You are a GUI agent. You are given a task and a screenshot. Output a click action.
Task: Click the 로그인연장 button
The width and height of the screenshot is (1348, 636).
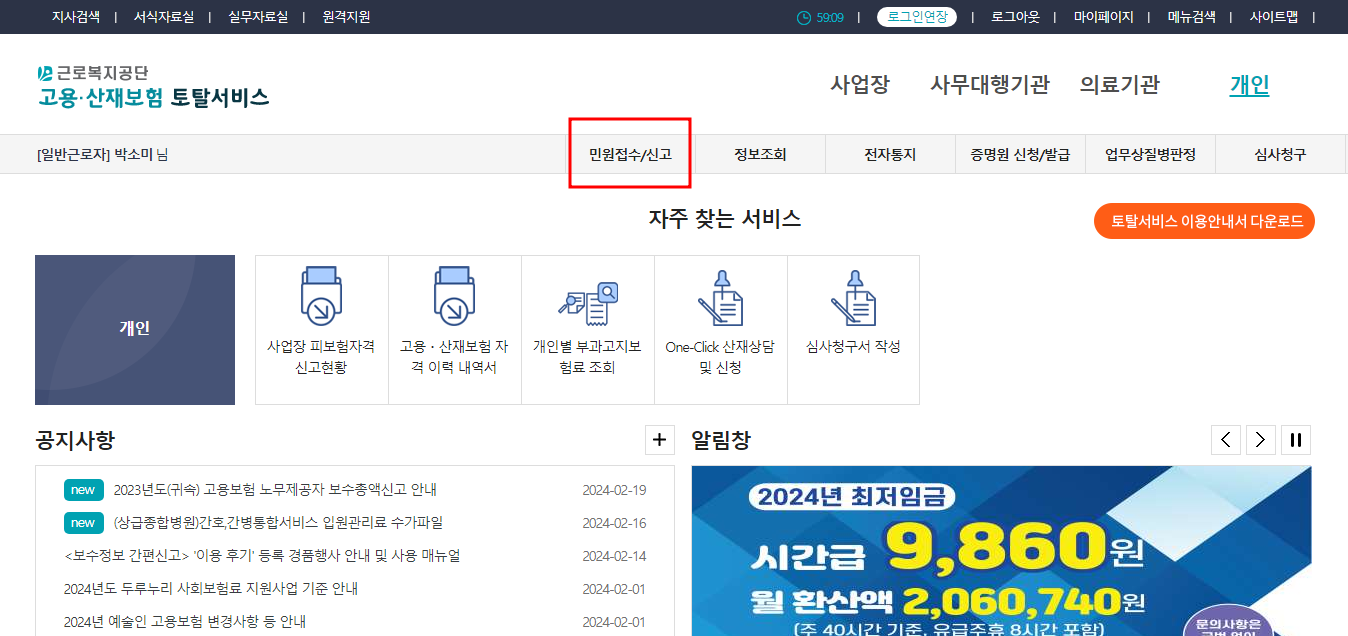[x=917, y=17]
